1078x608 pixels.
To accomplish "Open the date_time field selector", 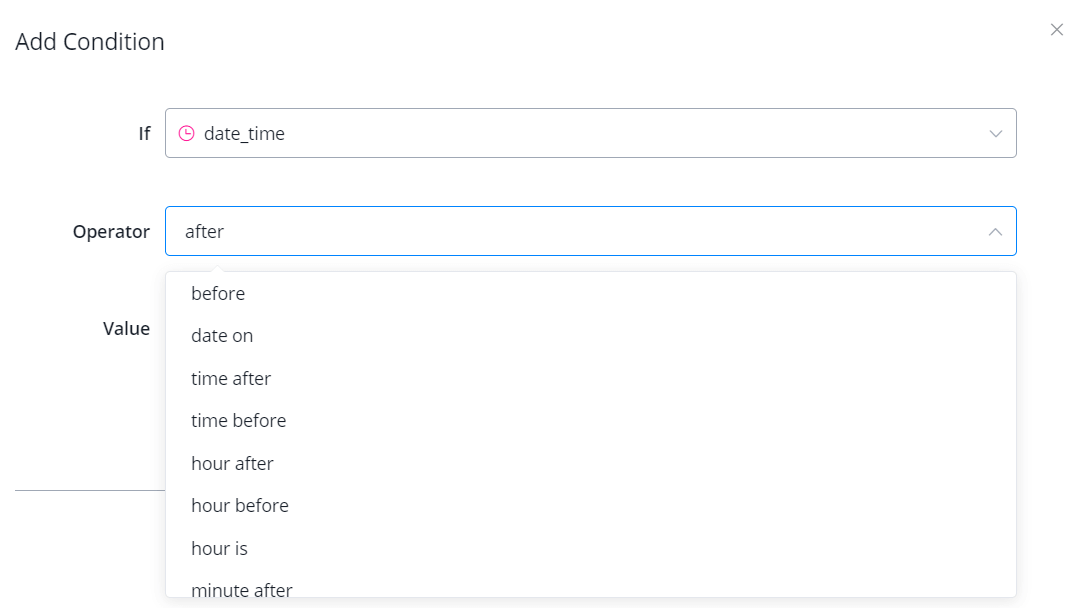I will tap(590, 133).
